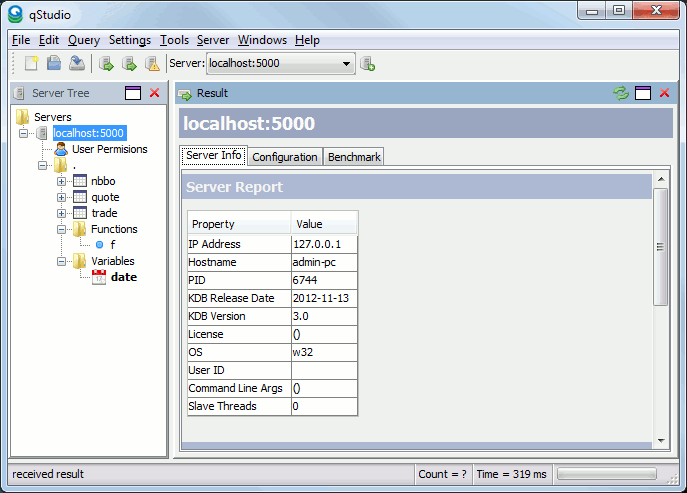Viewport: 687px width, 493px height.
Task: Close the Result panel
Action: (x=665, y=93)
